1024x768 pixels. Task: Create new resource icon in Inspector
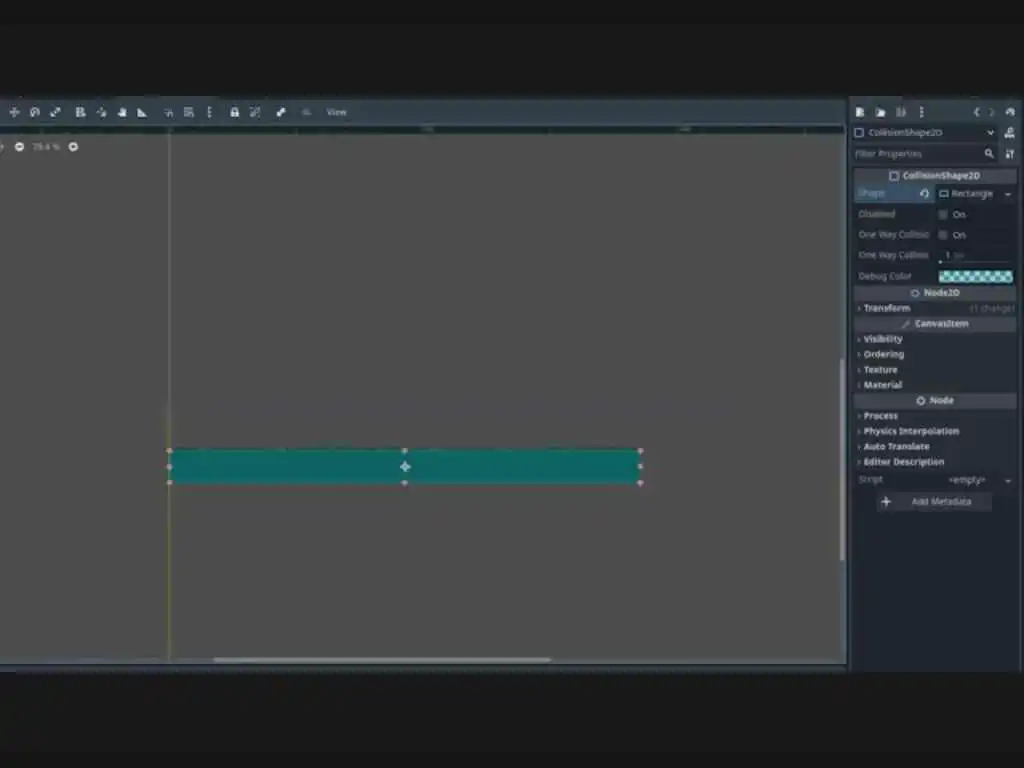tap(860, 112)
